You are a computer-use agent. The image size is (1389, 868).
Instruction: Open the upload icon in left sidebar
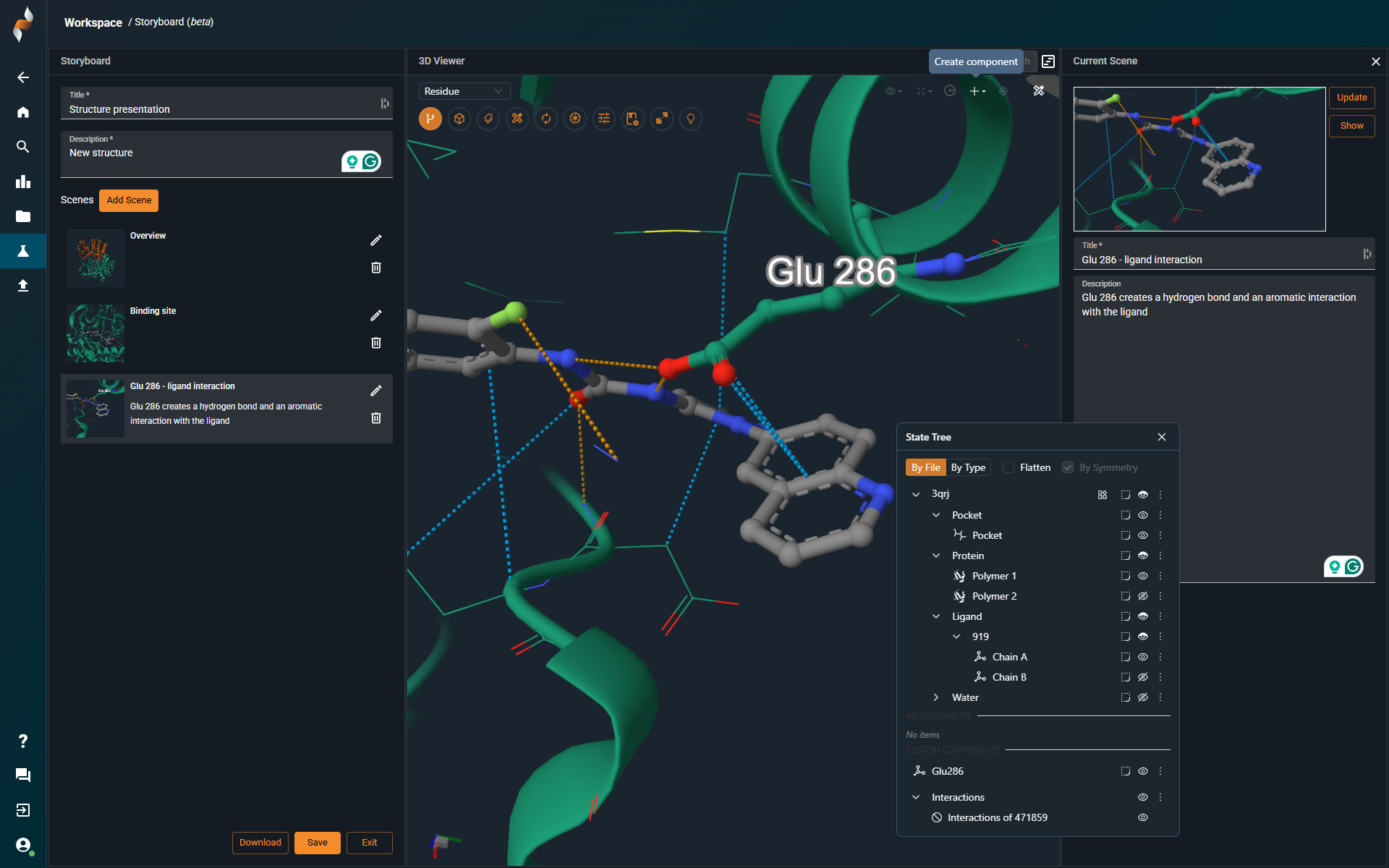pyautogui.click(x=23, y=286)
